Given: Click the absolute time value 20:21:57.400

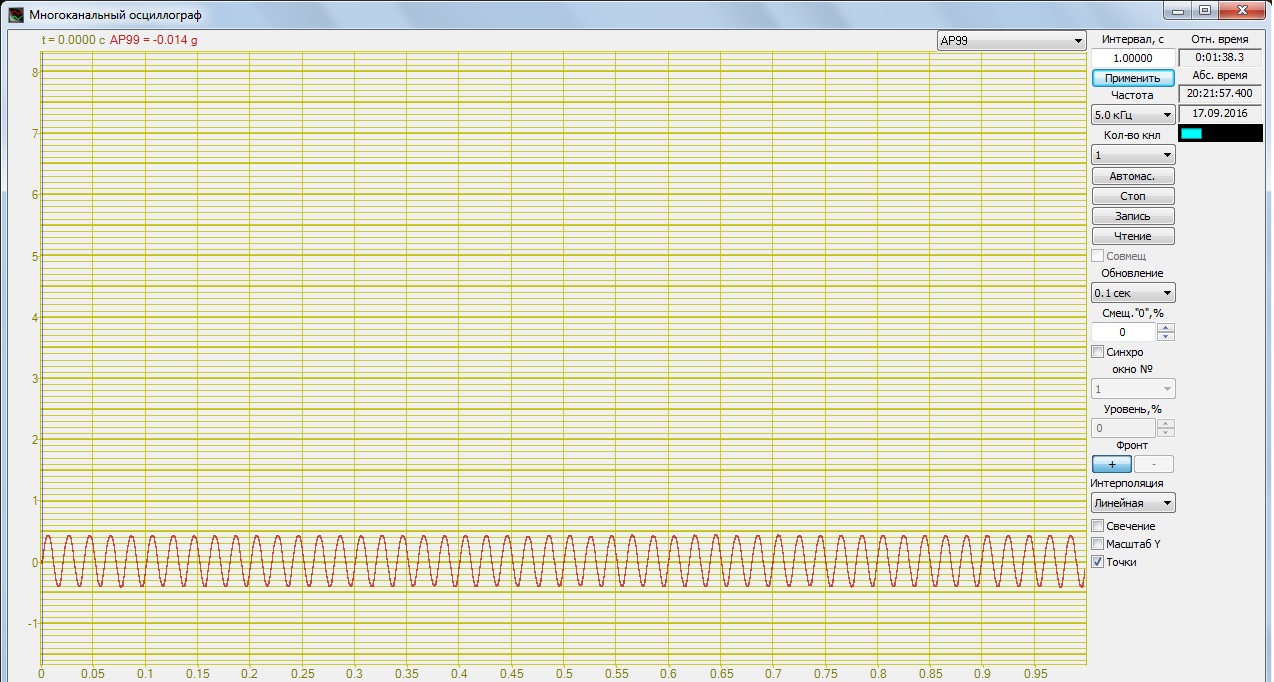Looking at the screenshot, I should [1219, 93].
